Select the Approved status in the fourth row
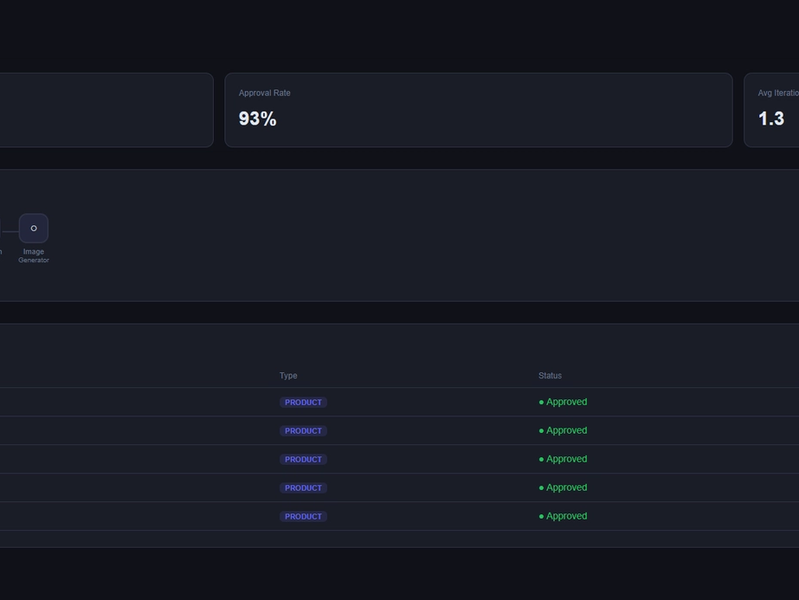This screenshot has height=600, width=799. tap(563, 488)
